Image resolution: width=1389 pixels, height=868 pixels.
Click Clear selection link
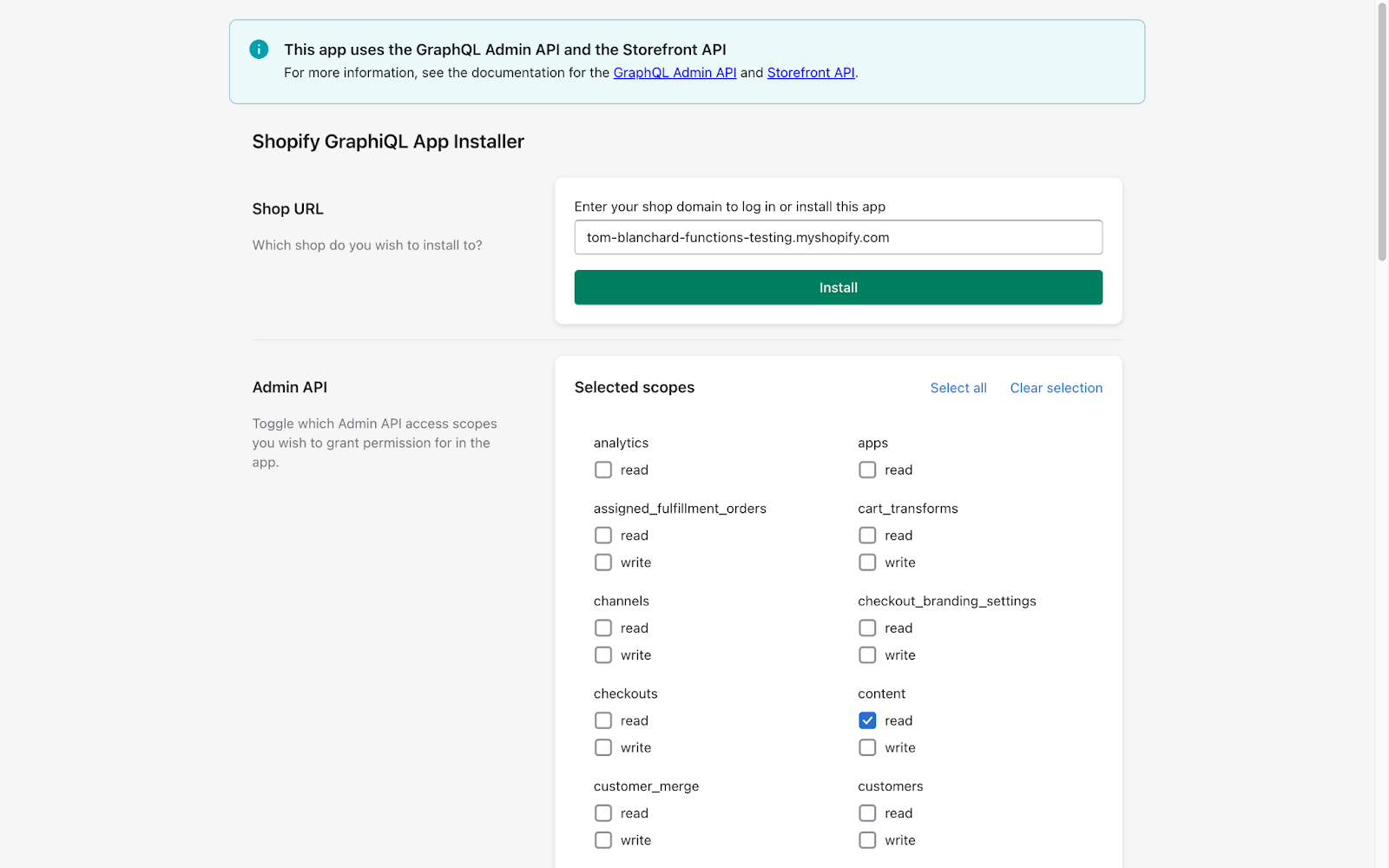[1057, 388]
